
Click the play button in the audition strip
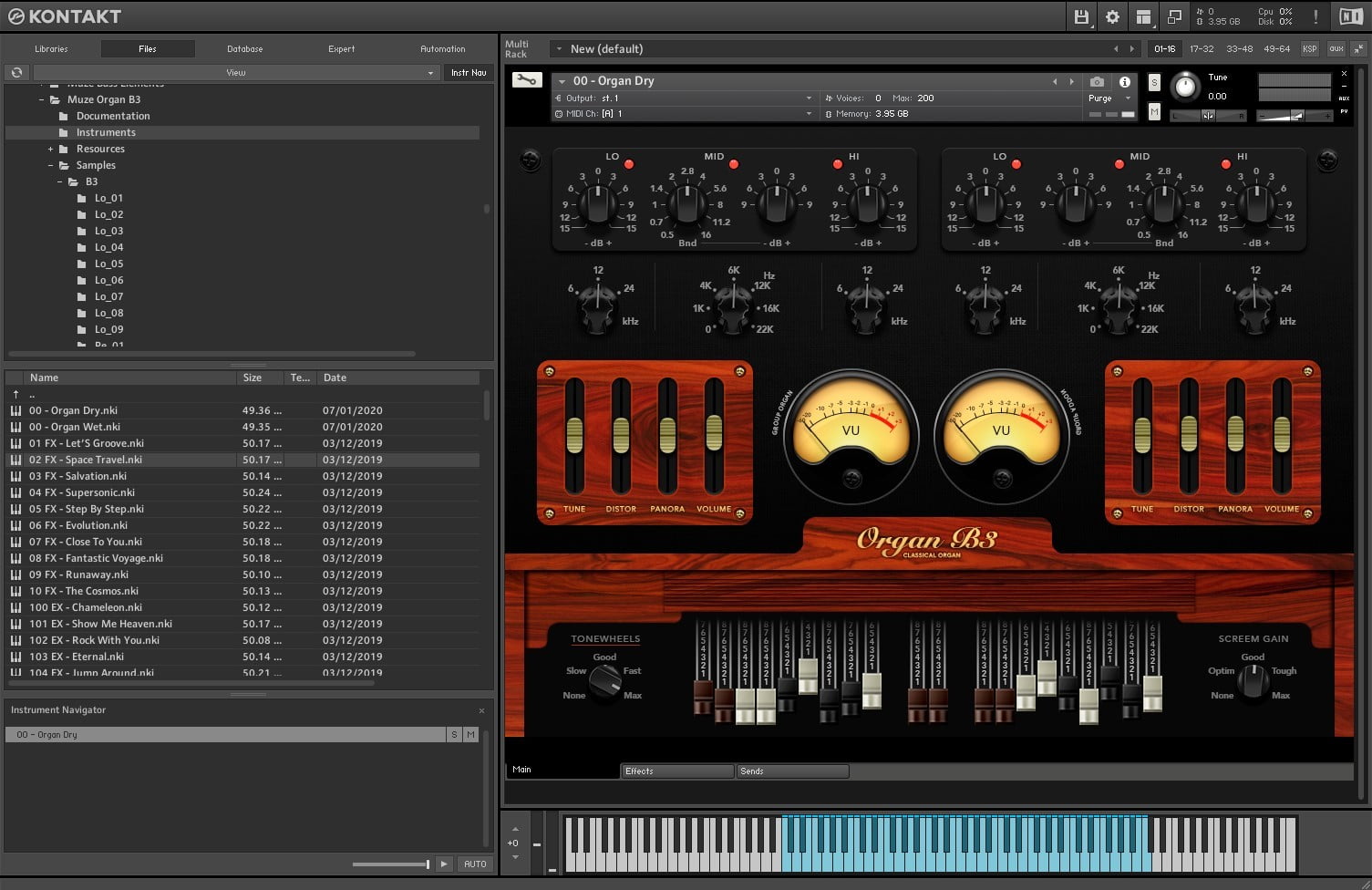(x=444, y=864)
